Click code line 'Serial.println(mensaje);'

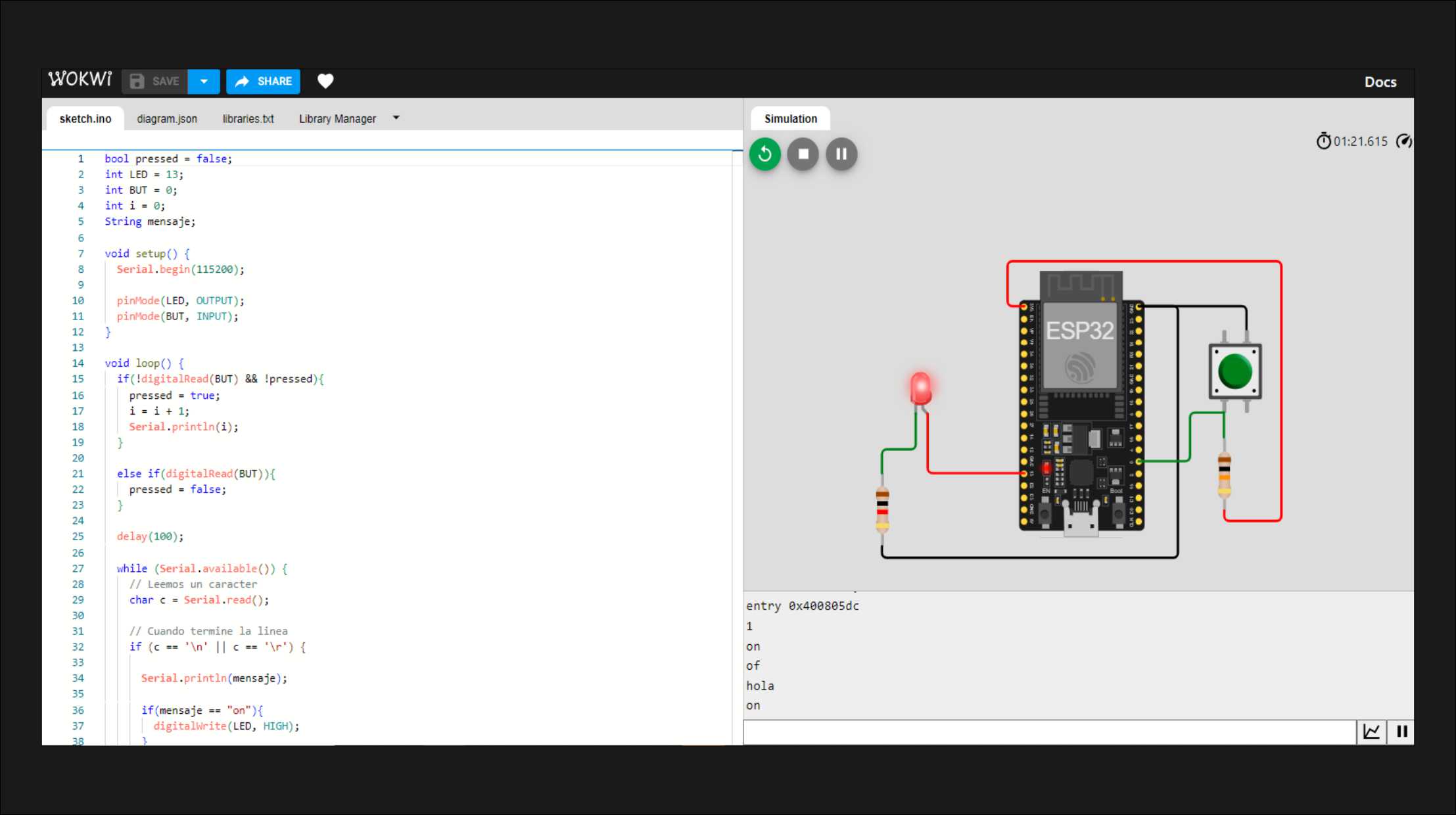pyautogui.click(x=214, y=678)
